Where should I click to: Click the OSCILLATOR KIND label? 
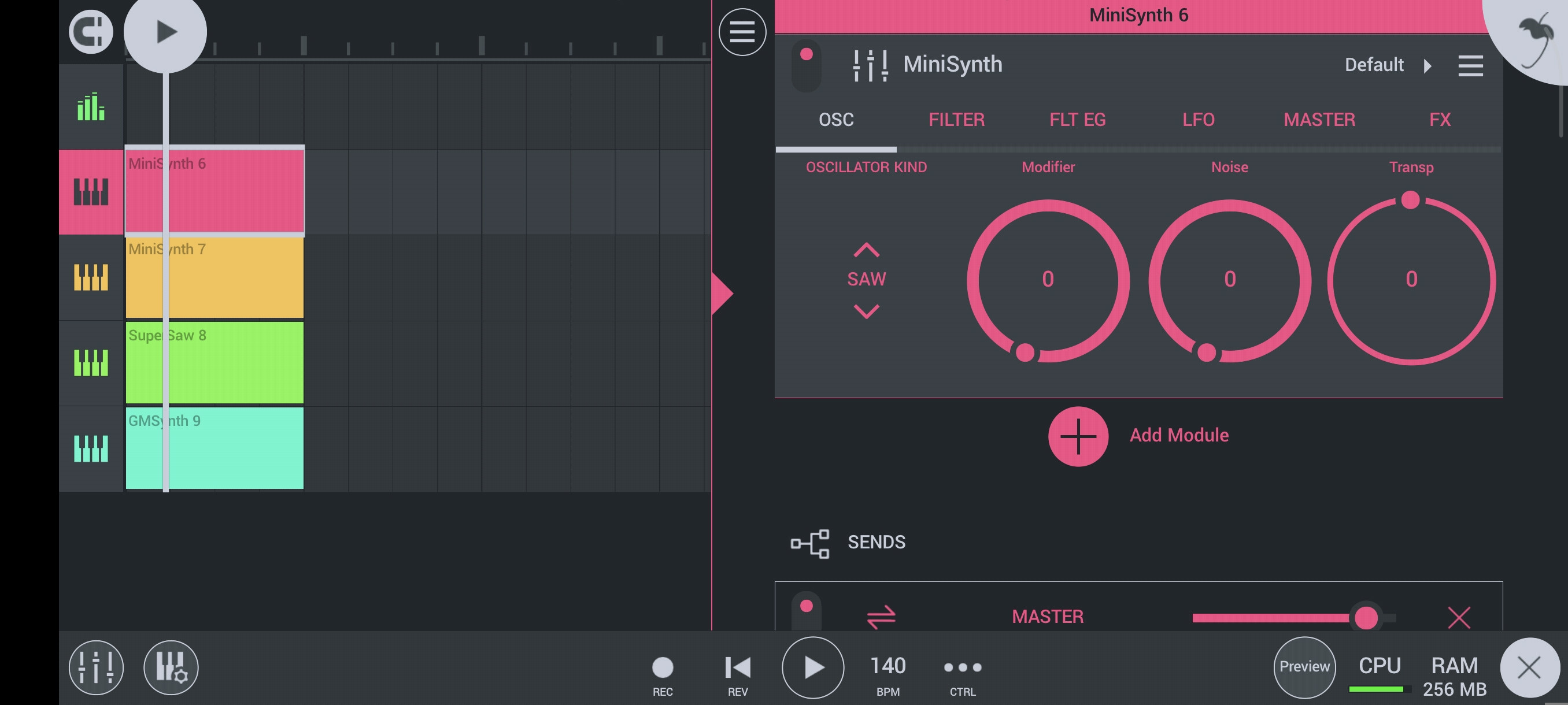866,167
